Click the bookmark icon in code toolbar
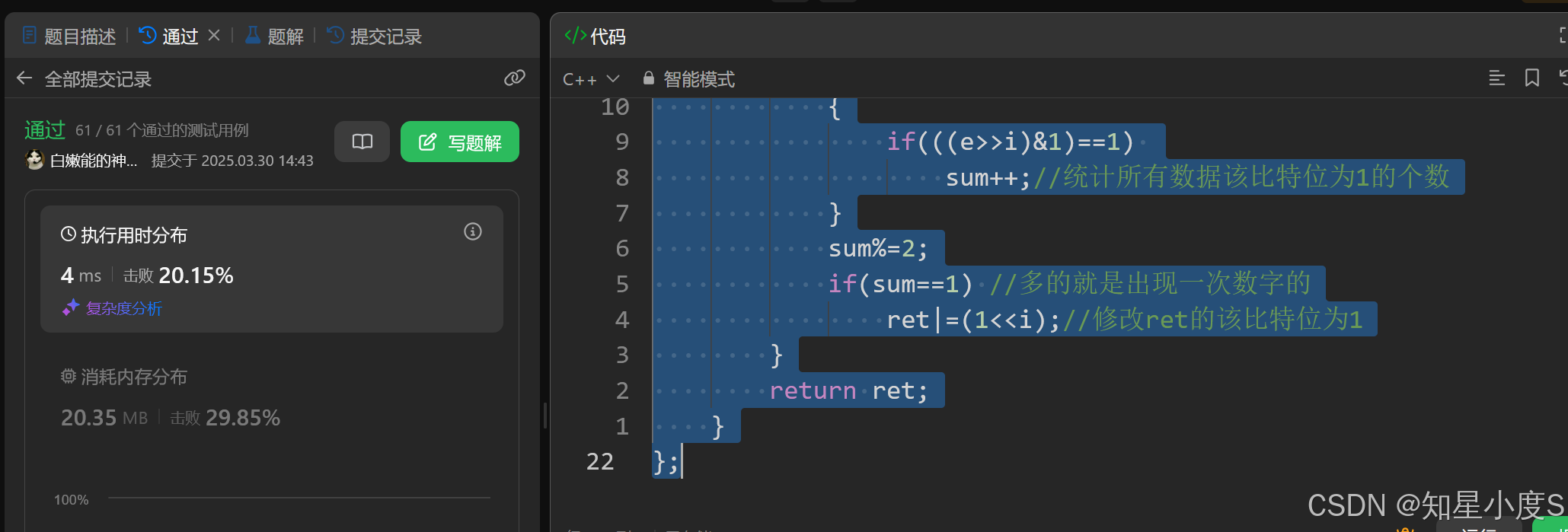 [x=1532, y=78]
